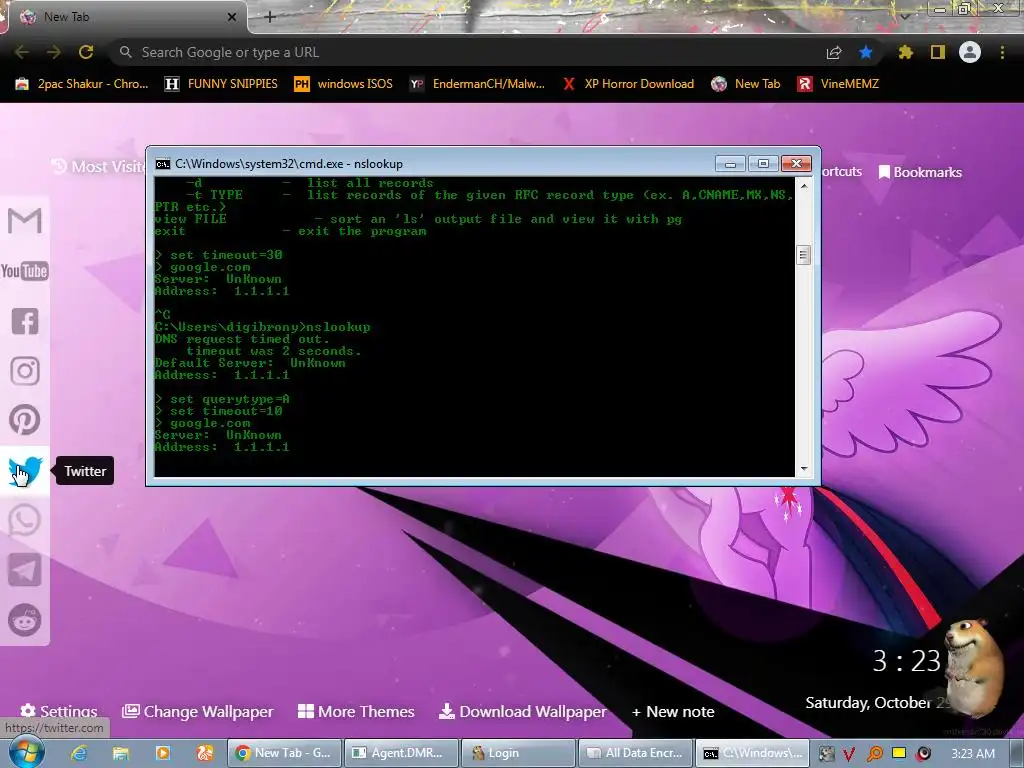
Task: Open the Extensions puzzle icon
Action: [x=905, y=52]
